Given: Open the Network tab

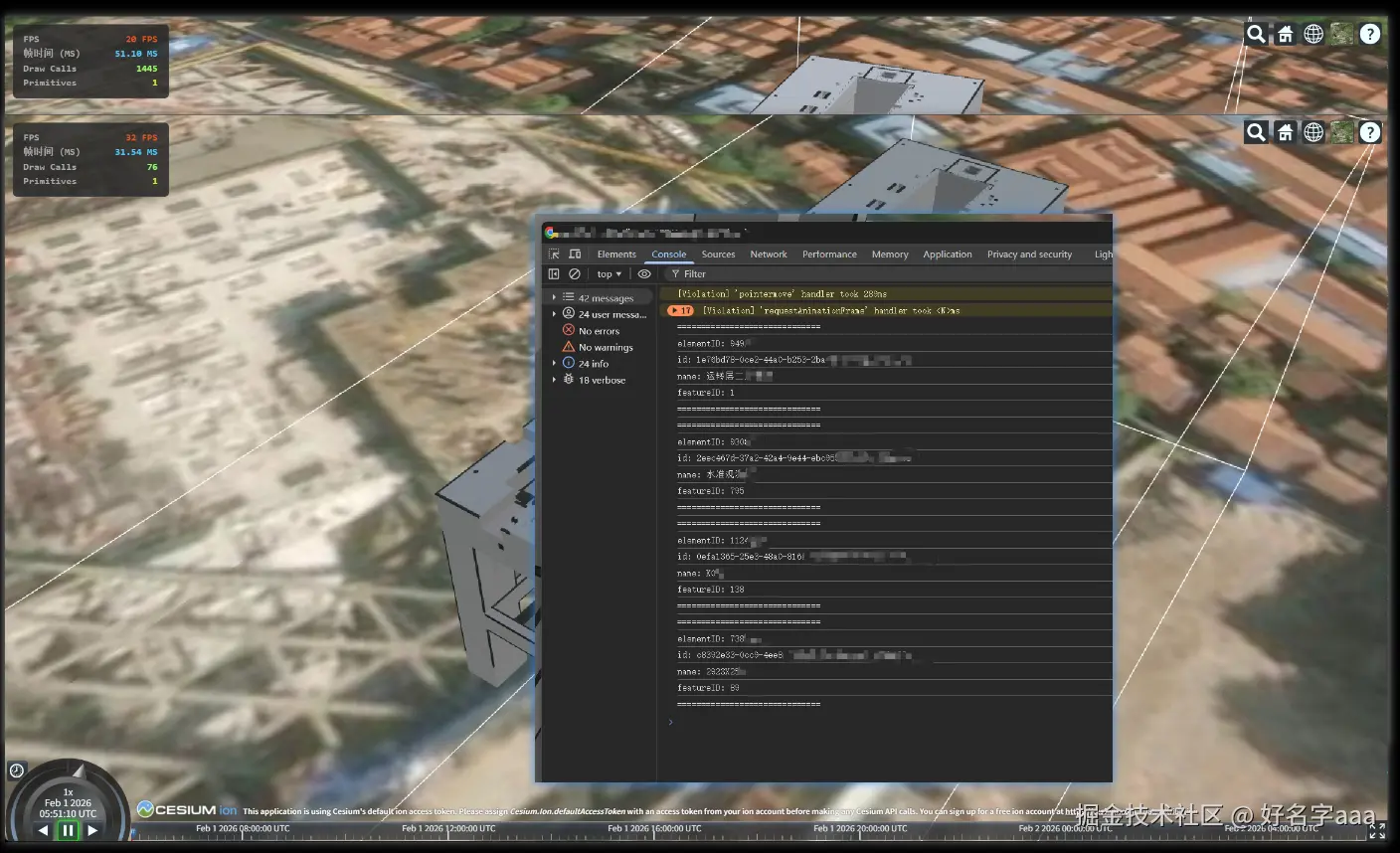Looking at the screenshot, I should point(769,255).
